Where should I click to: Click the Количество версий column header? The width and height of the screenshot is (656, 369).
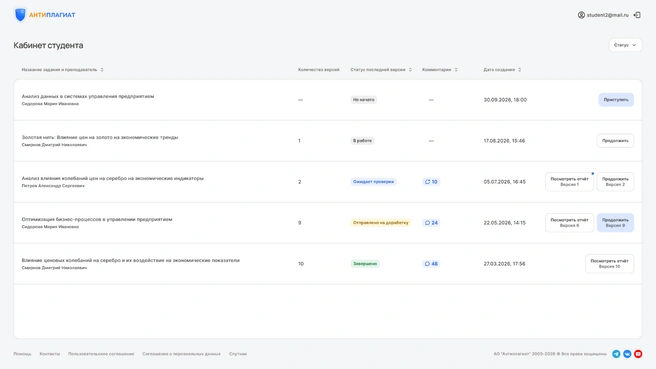point(318,69)
